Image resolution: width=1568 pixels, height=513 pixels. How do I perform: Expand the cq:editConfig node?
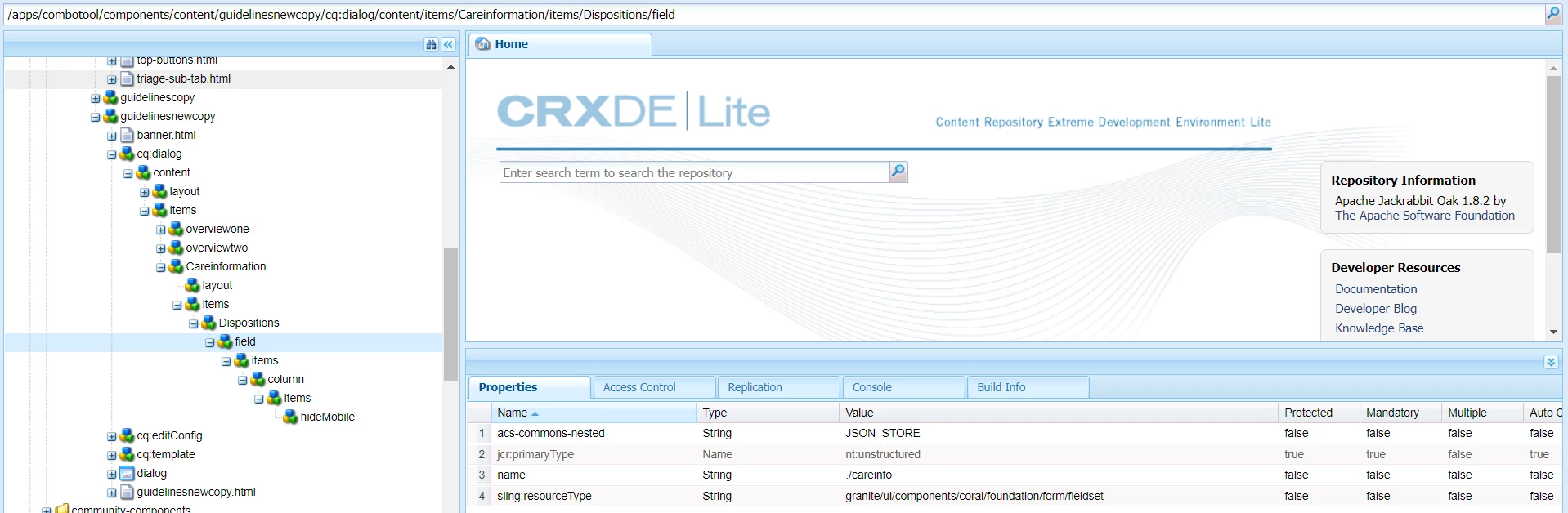pos(111,436)
